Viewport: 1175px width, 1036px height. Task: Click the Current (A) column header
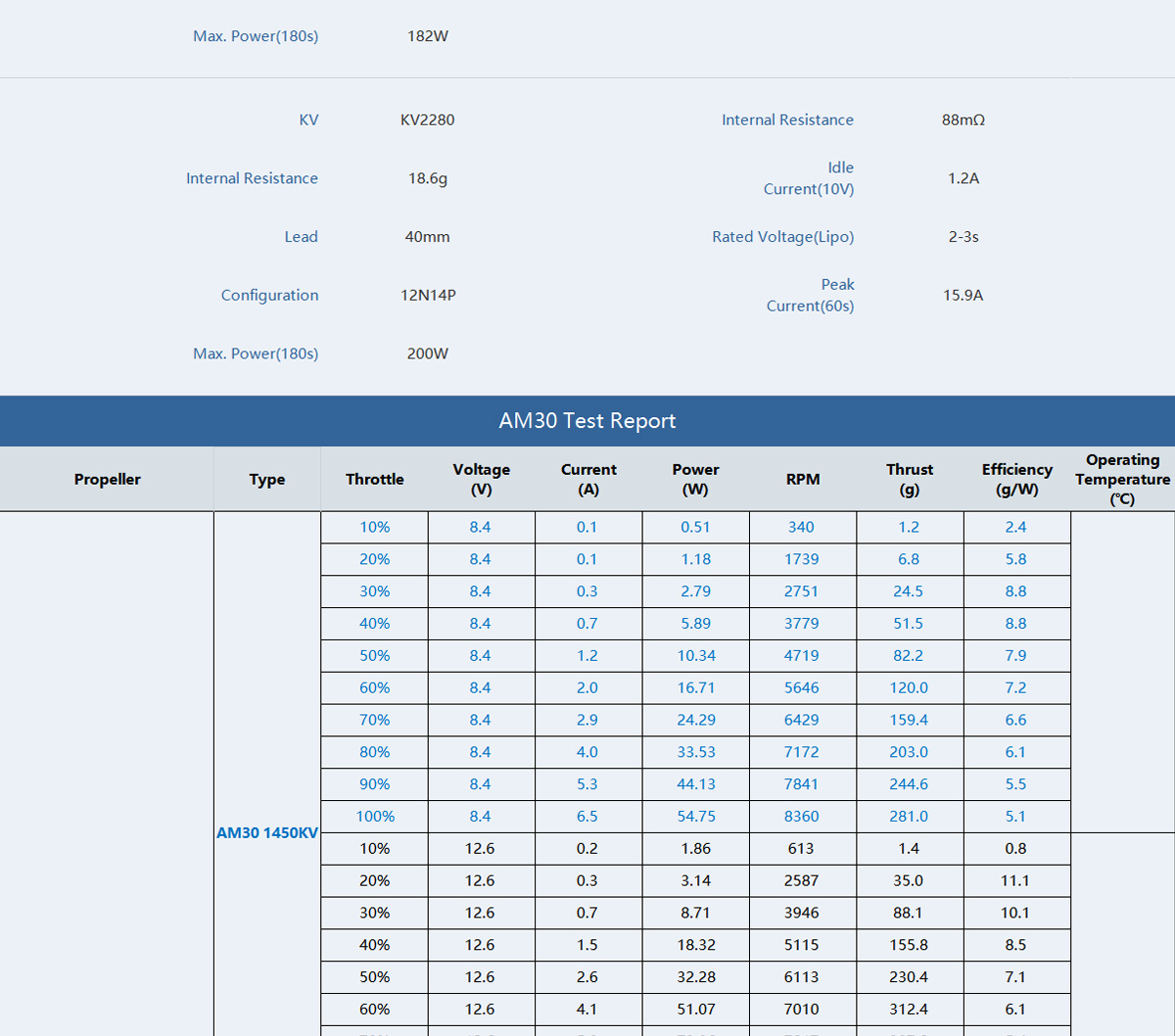(588, 479)
